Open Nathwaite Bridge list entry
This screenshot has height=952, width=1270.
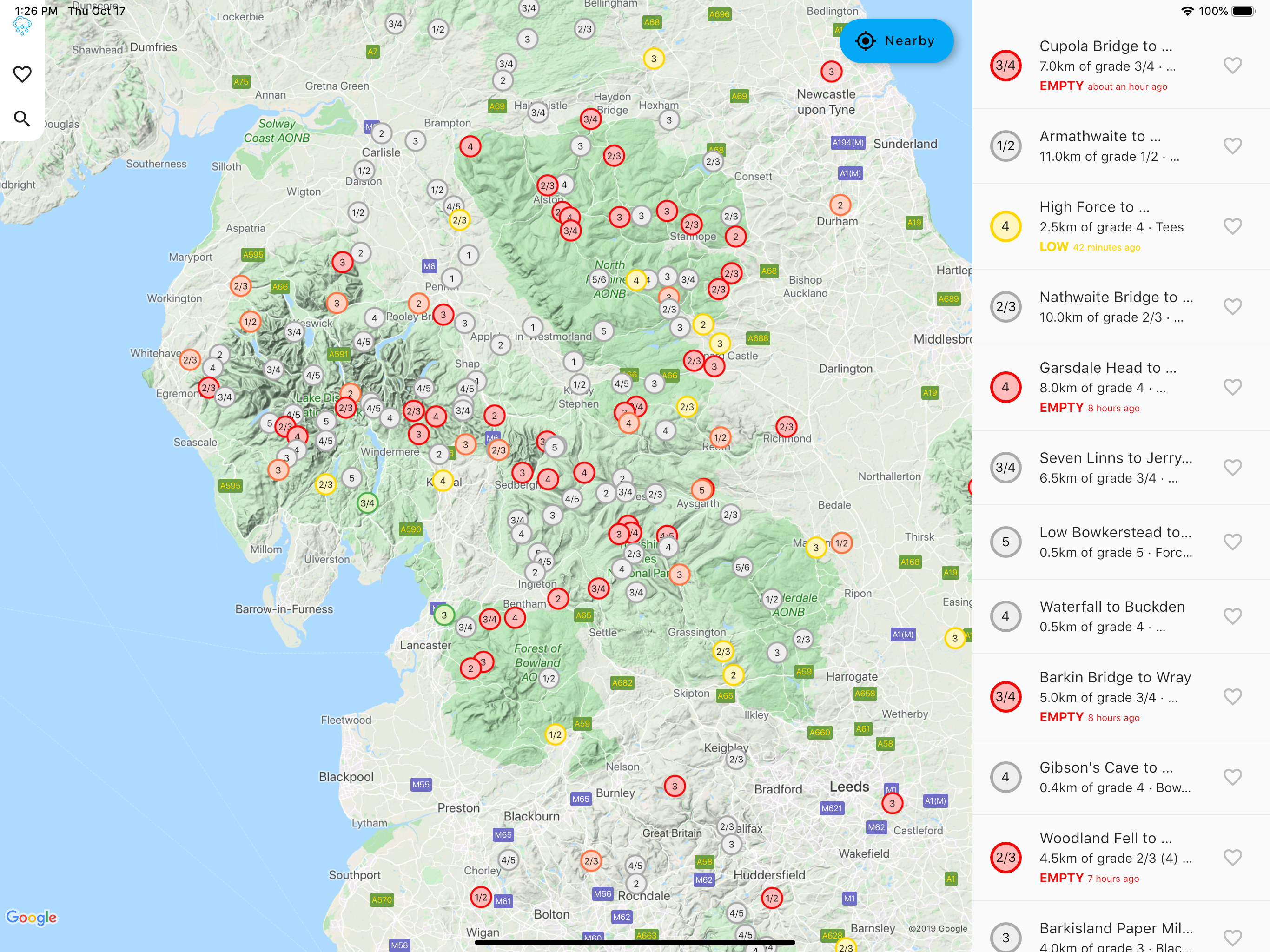(1121, 307)
